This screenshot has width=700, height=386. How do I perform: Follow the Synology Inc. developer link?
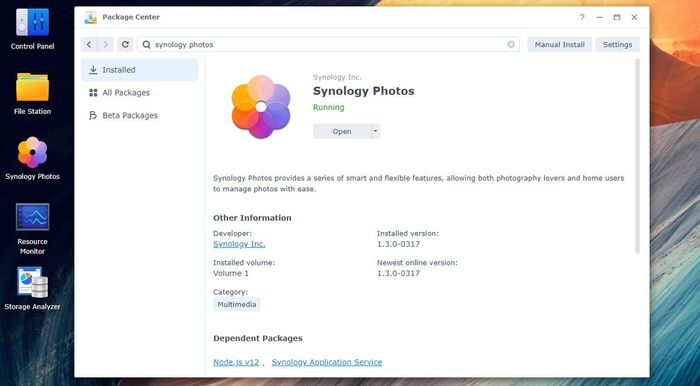[x=239, y=244]
